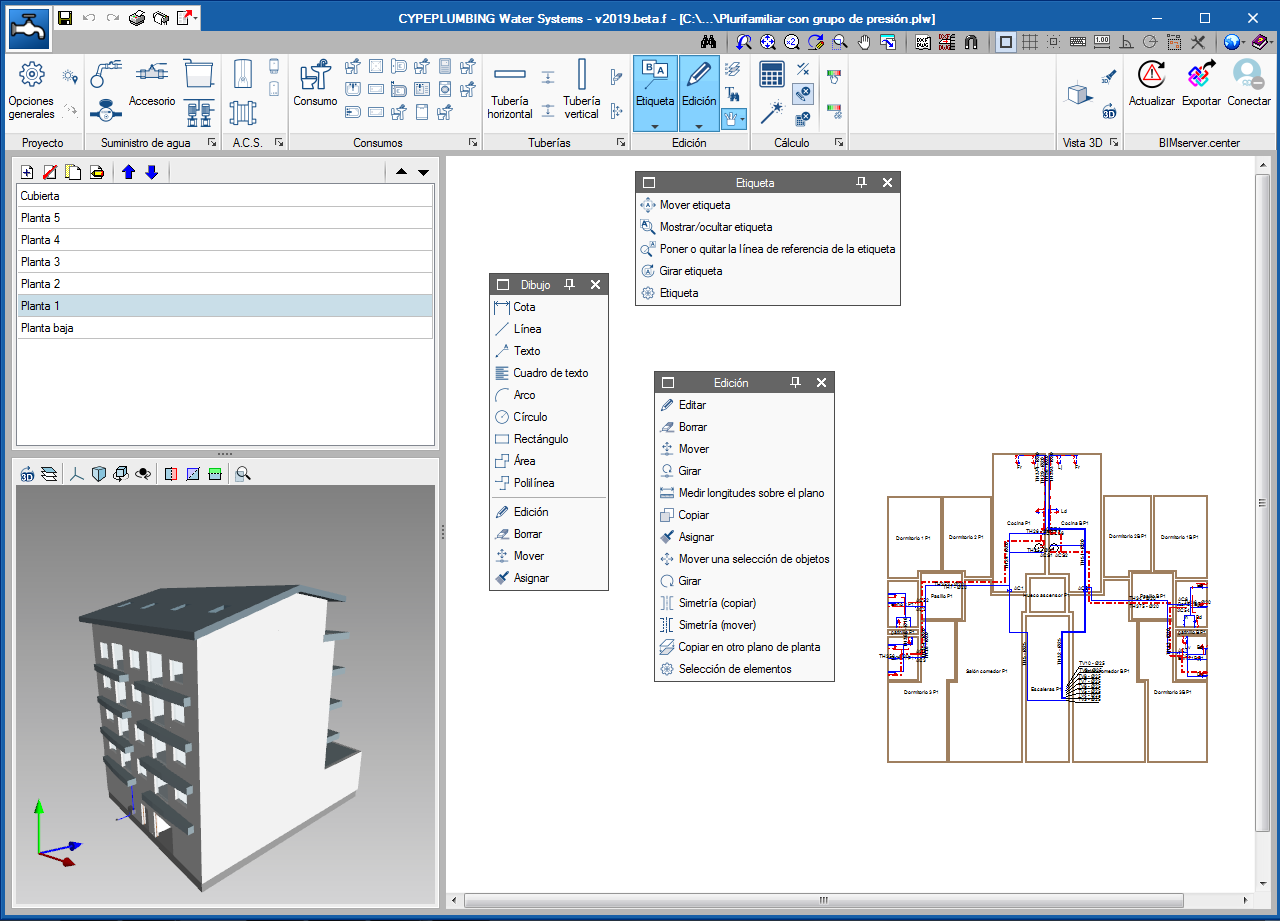Toggle the grid display icon
This screenshot has width=1280, height=921.
[1030, 42]
